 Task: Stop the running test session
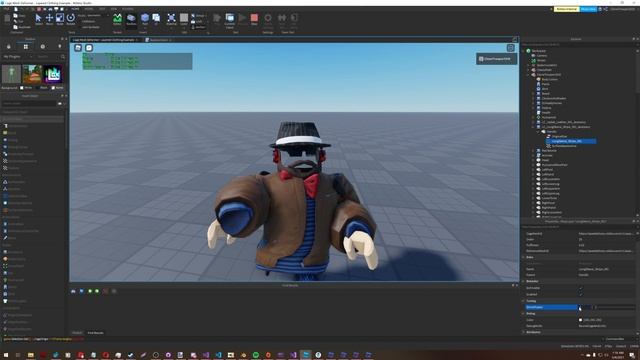coord(254,19)
